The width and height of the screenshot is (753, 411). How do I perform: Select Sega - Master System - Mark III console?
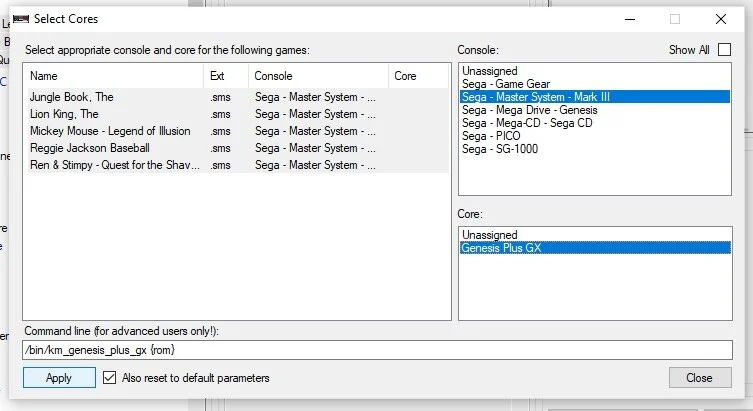(595, 97)
